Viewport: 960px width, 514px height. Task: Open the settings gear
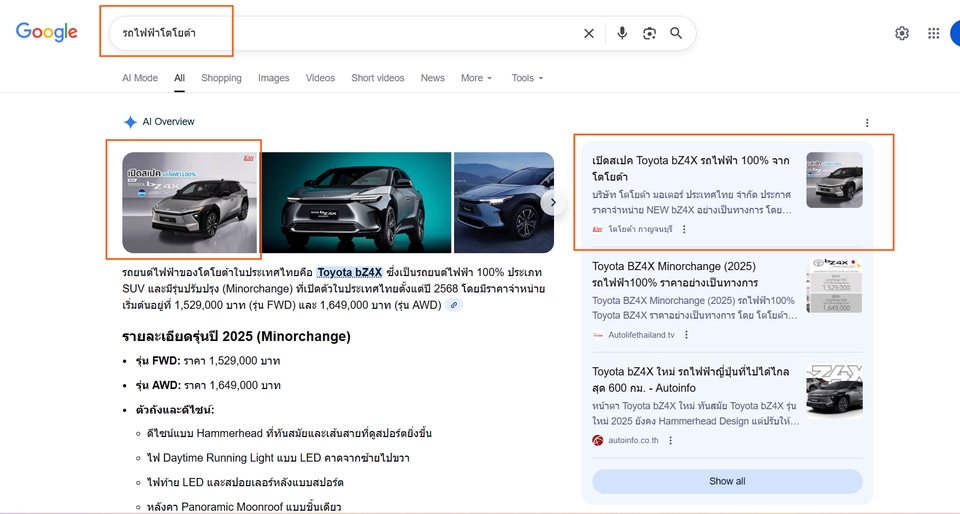pyautogui.click(x=902, y=33)
